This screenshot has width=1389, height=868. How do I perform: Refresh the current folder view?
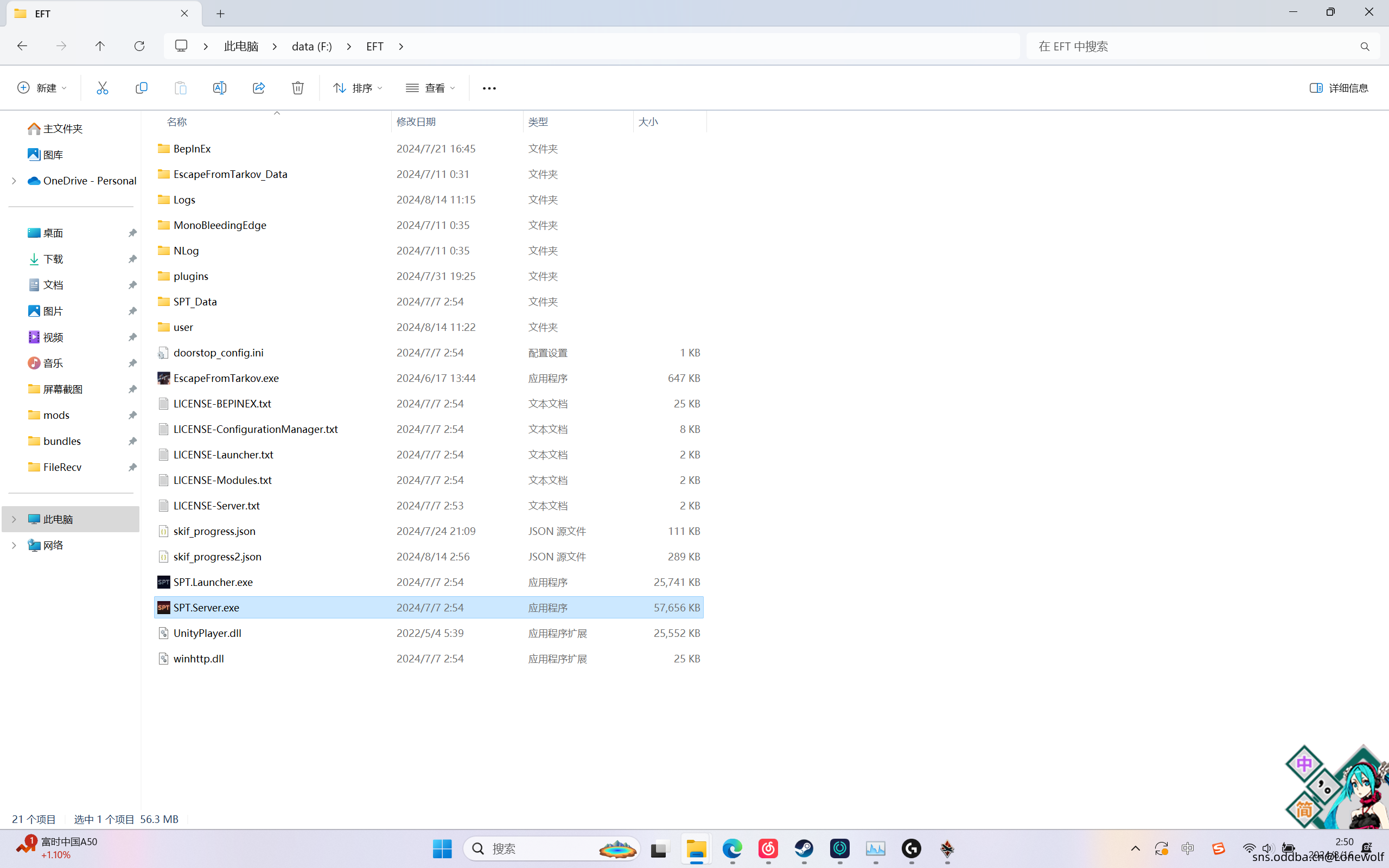pos(139,46)
